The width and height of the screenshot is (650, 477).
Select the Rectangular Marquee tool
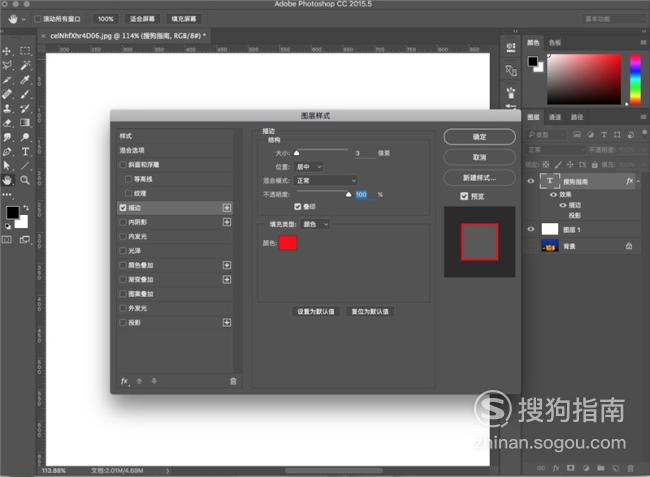point(25,51)
